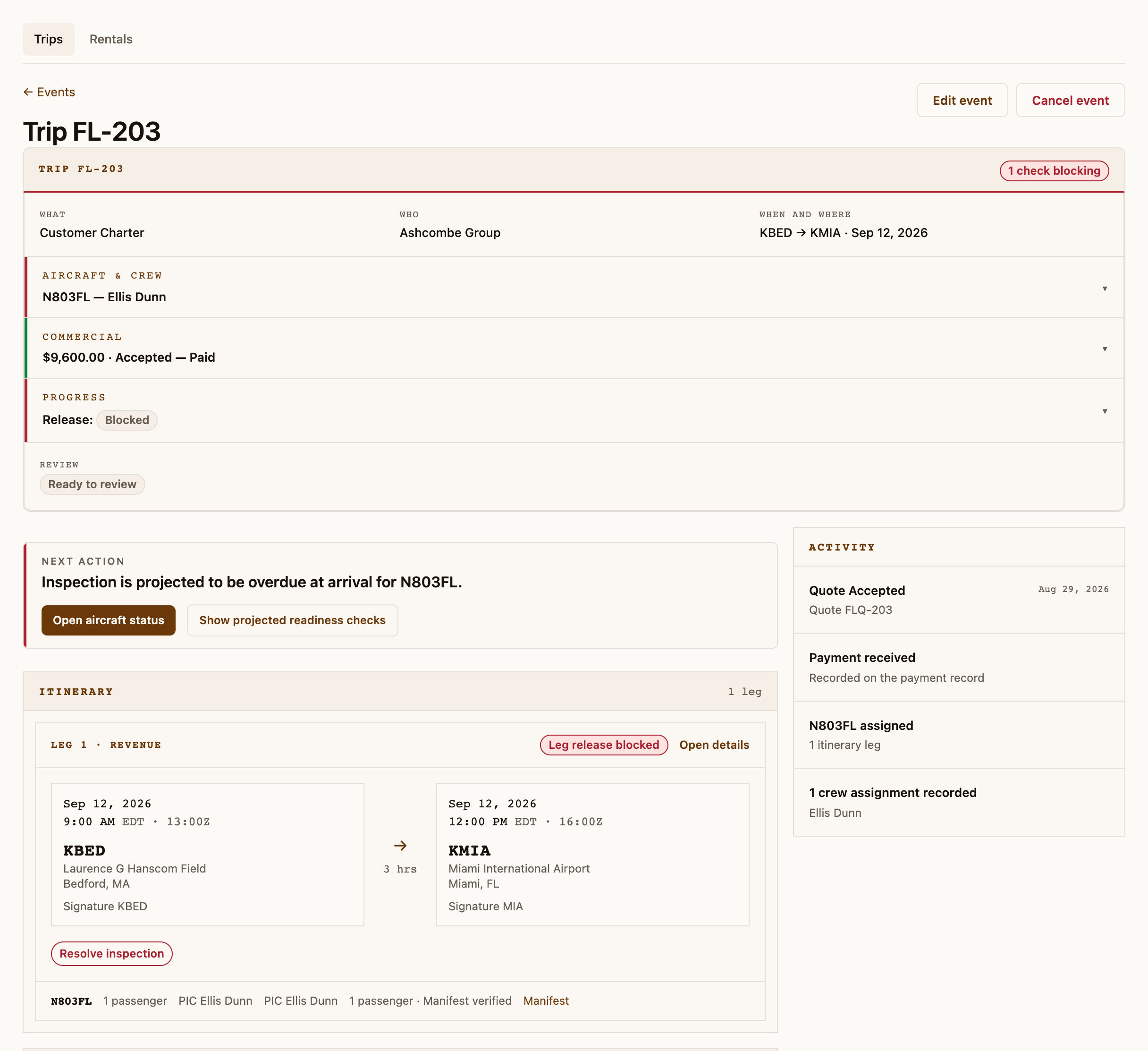Click the Resolve inspection button
This screenshot has height=1051, width=1148.
[111, 954]
